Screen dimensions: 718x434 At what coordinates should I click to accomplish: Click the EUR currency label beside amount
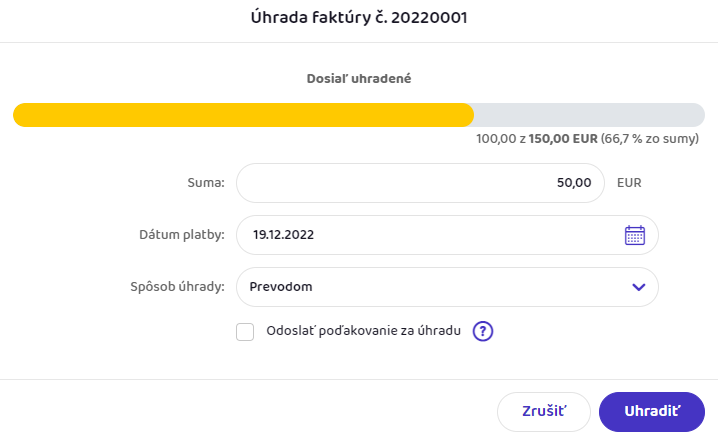pyautogui.click(x=629, y=183)
